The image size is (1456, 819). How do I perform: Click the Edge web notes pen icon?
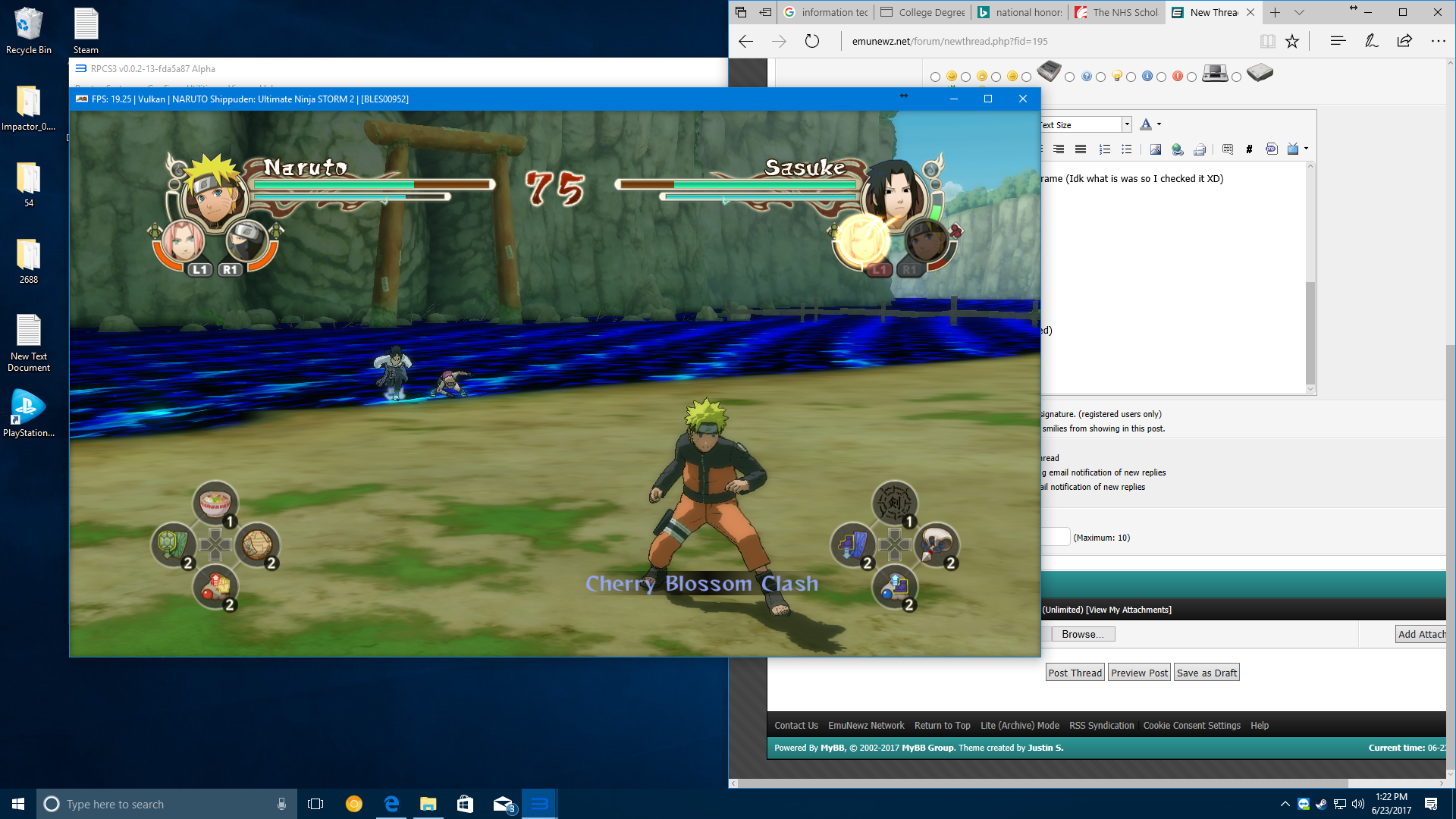pos(1371,41)
